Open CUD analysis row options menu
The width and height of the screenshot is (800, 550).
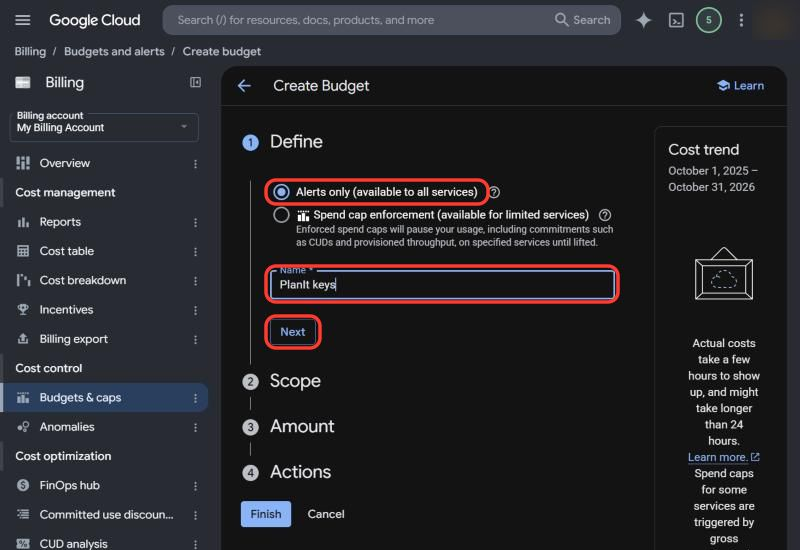(195, 544)
